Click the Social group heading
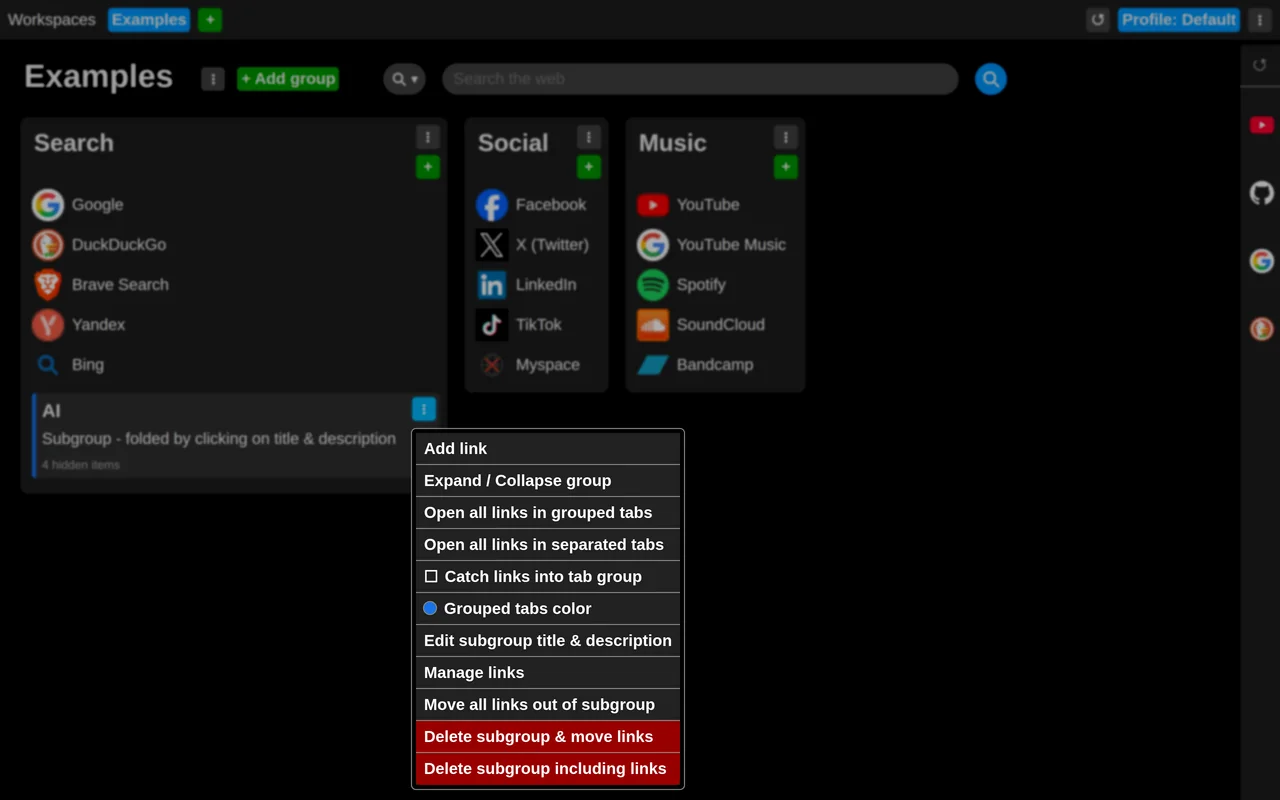Image resolution: width=1280 pixels, height=800 pixels. click(x=513, y=143)
